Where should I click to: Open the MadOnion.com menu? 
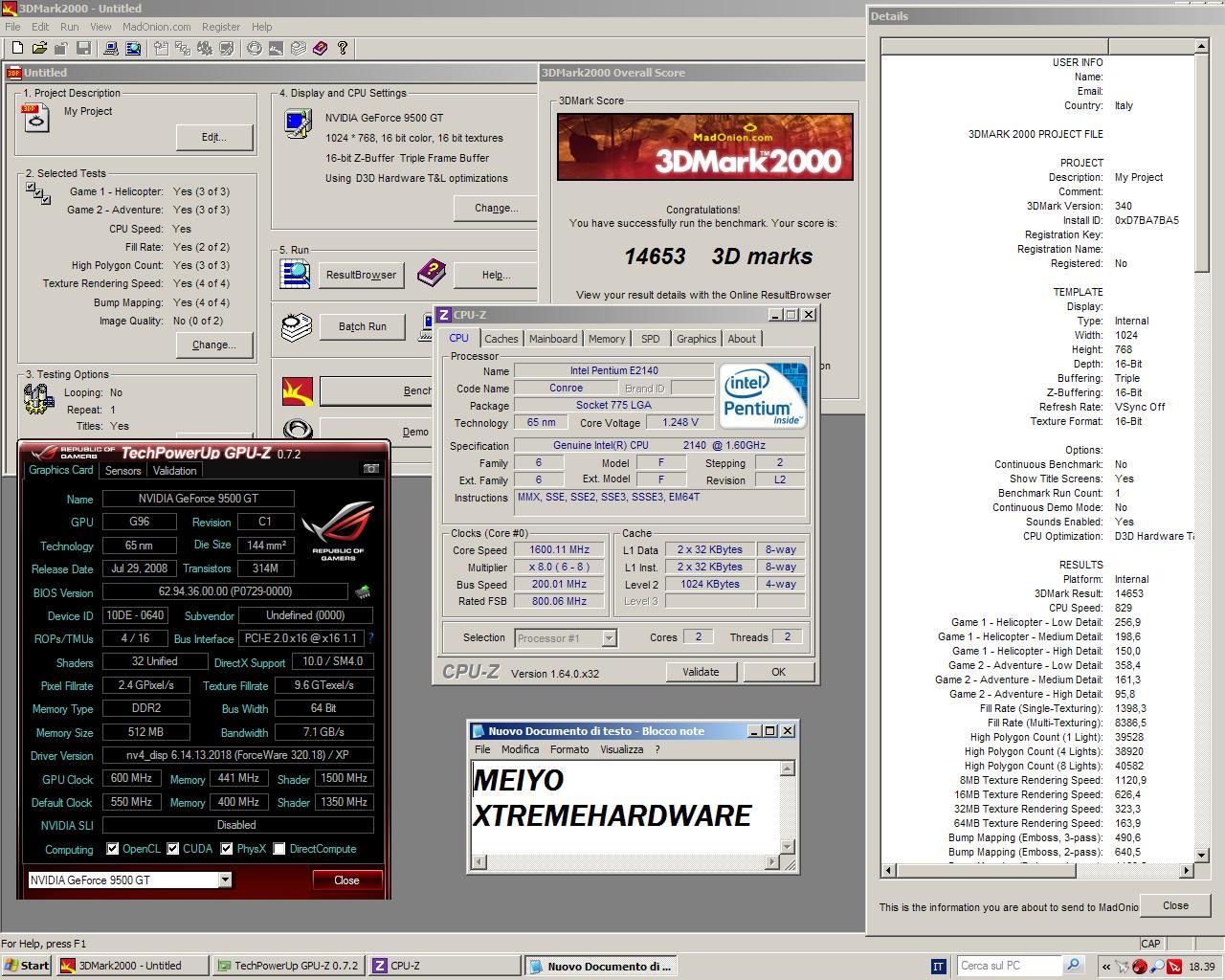point(156,27)
